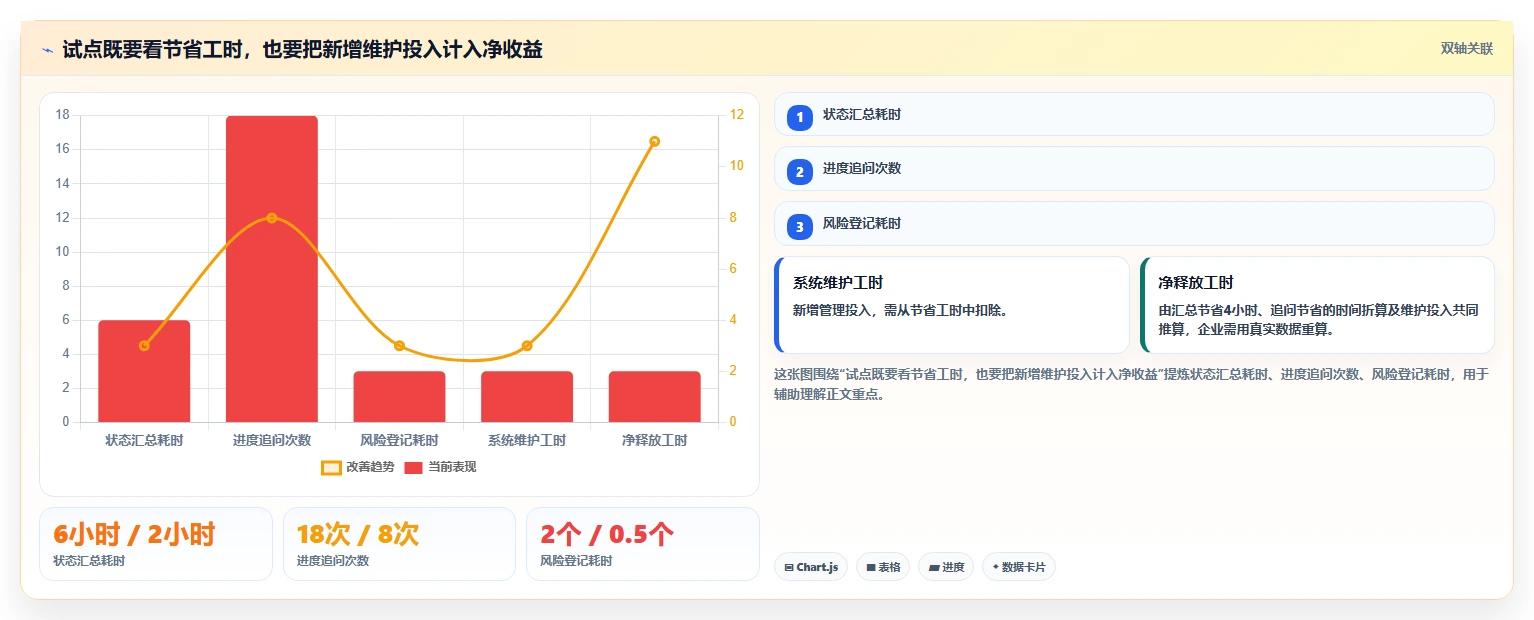Click the trend line point above 风险登记耗时 bar
1534x620 pixels.
click(399, 346)
